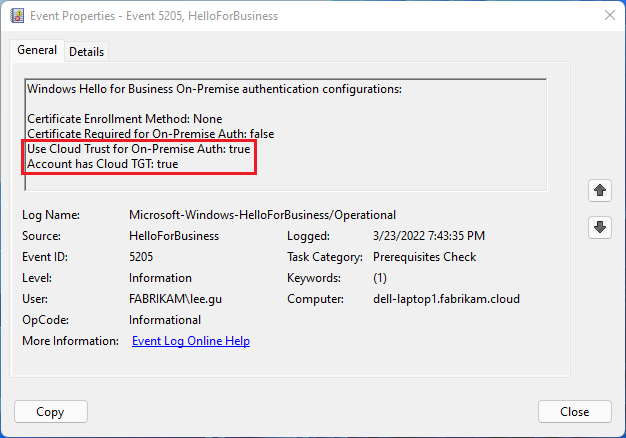Click the Computer value dell-laptop1.fabrikam.cloud

pyautogui.click(x=446, y=299)
